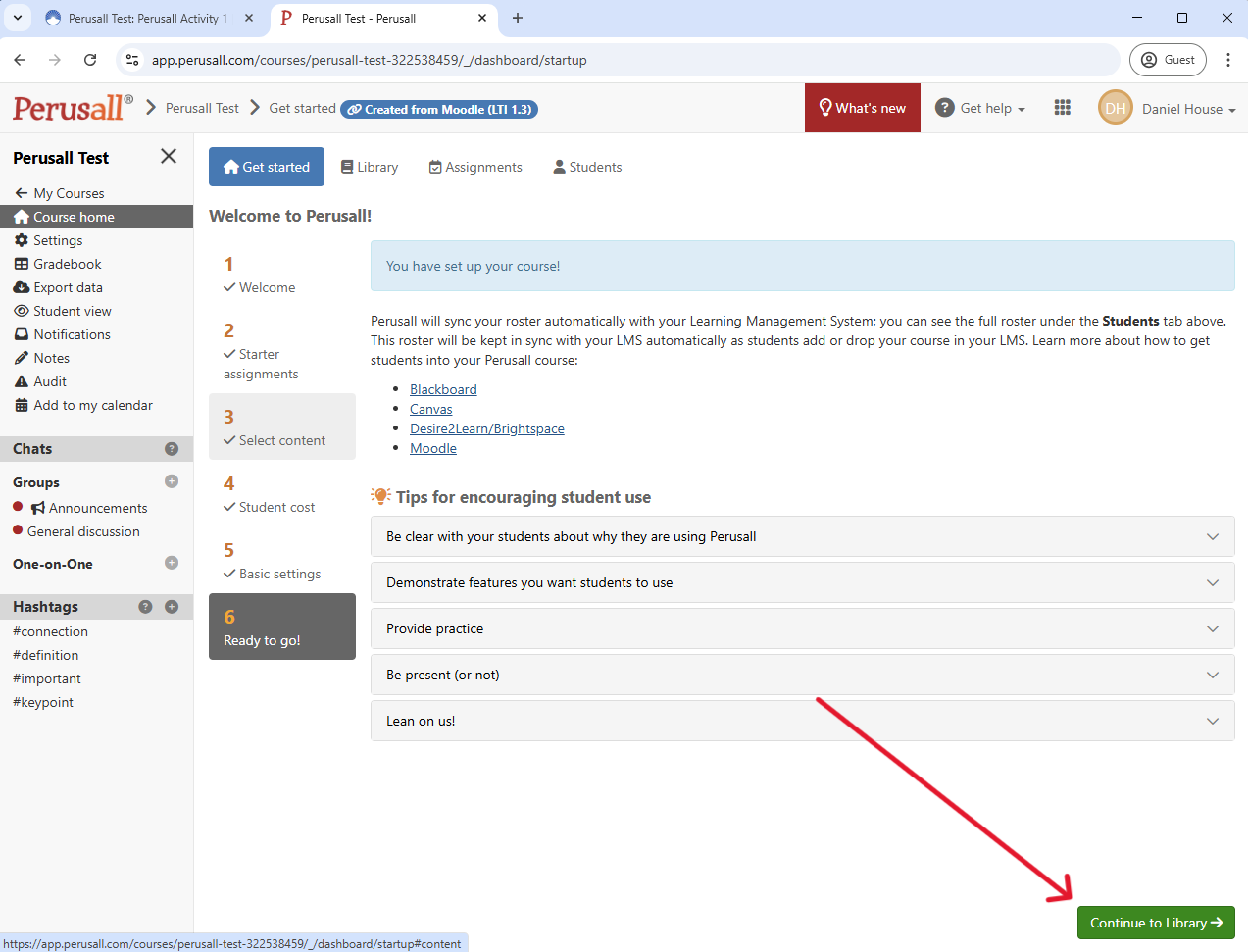This screenshot has height=952, width=1248.
Task: Add a new hashtag with plus icon
Action: coord(172,607)
